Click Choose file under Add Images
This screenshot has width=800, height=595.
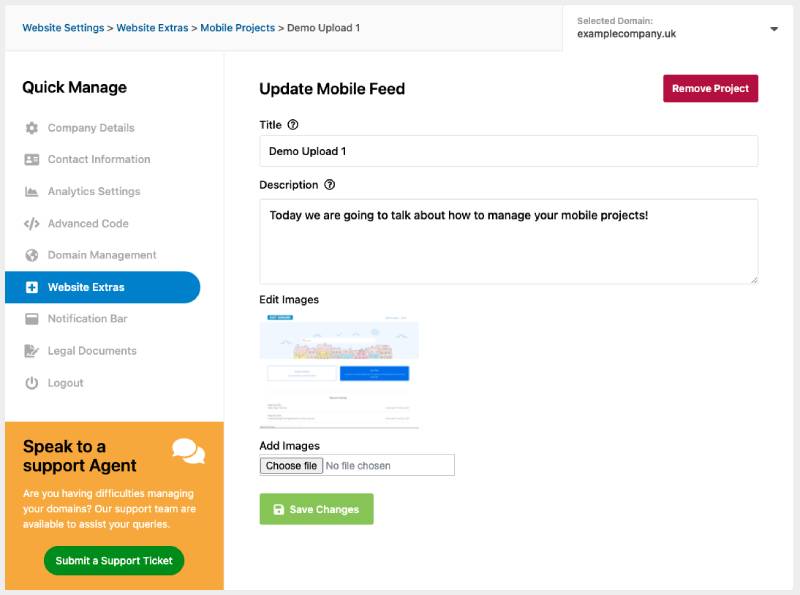coord(291,465)
